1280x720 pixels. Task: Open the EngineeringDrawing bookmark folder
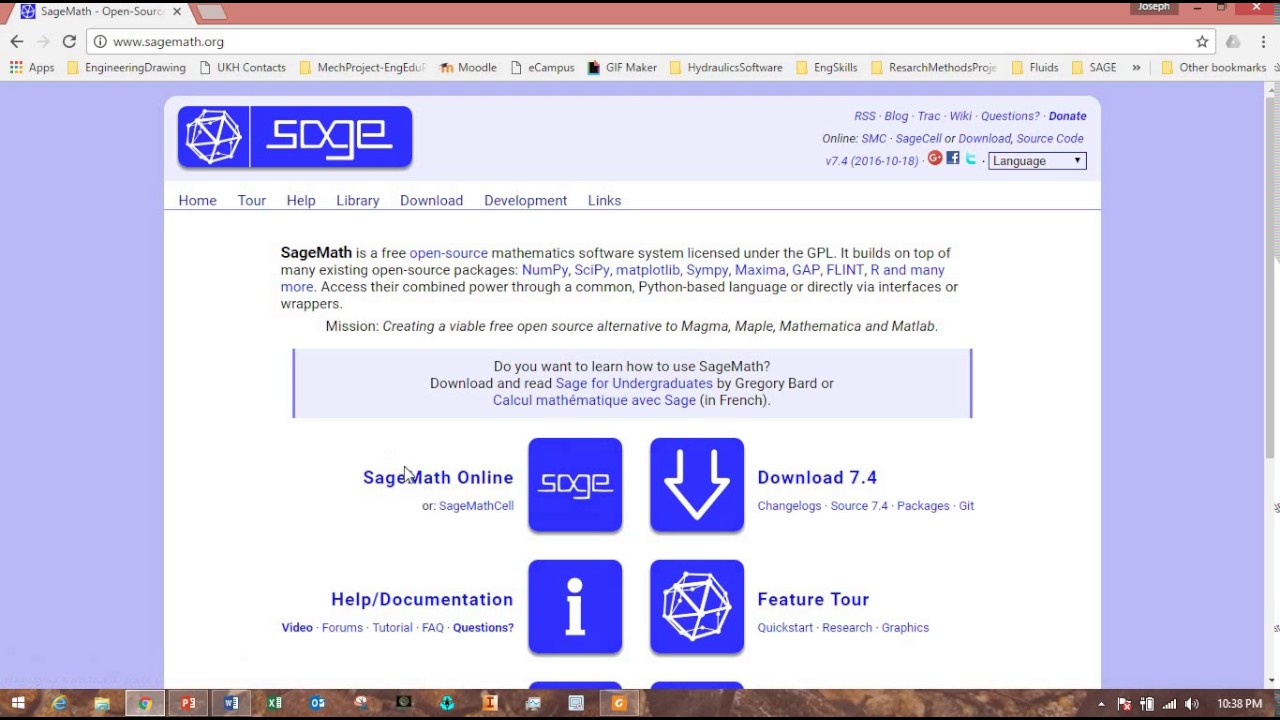(126, 67)
